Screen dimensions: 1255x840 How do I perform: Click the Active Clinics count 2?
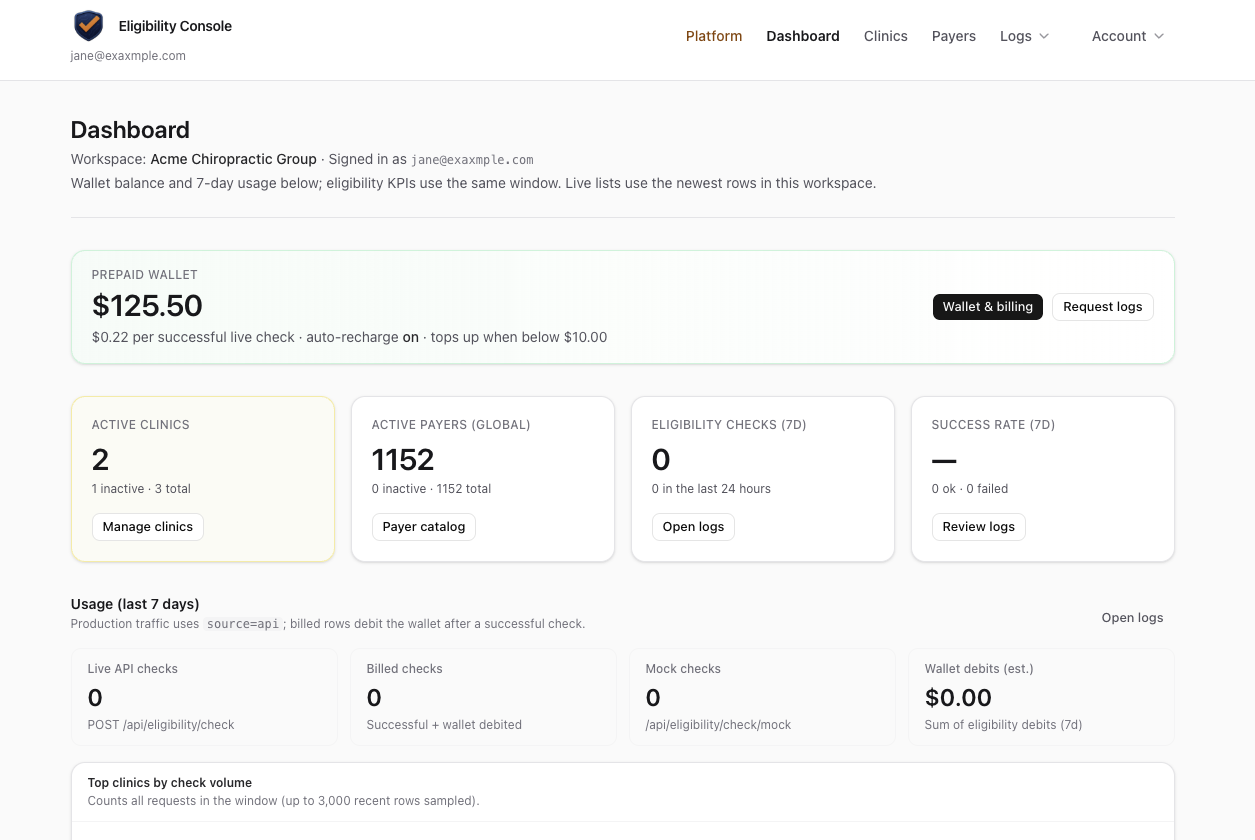(100, 460)
